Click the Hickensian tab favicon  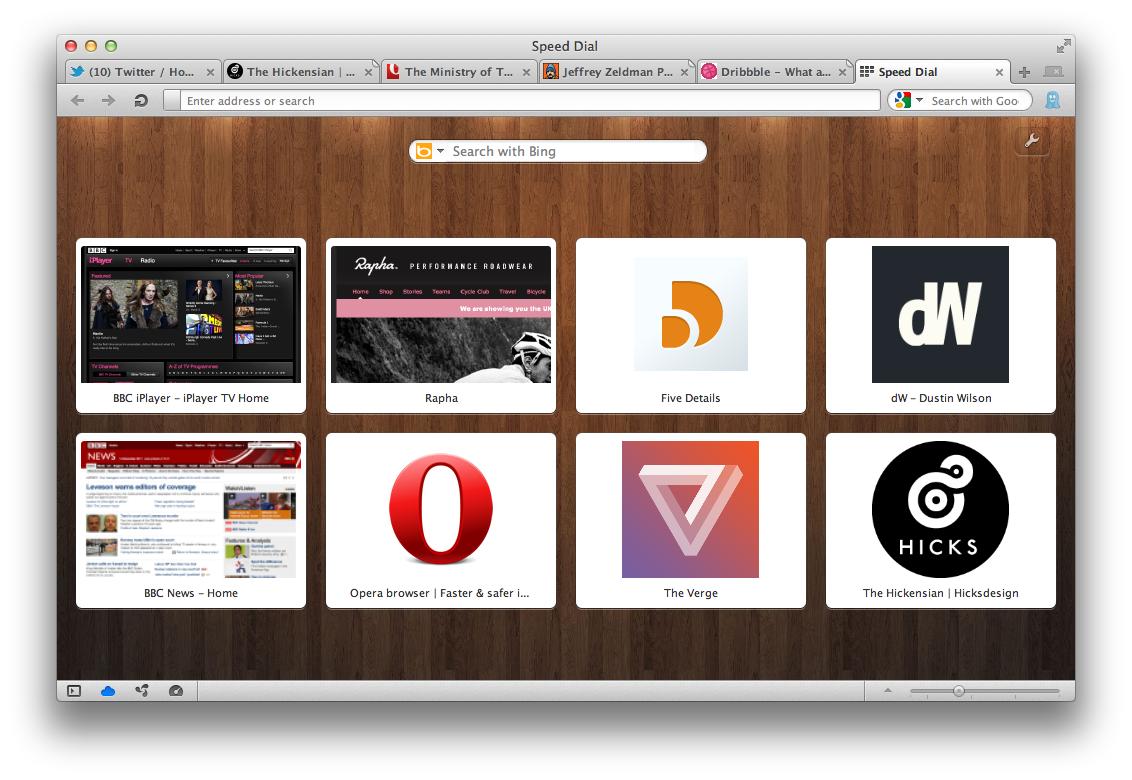click(235, 72)
